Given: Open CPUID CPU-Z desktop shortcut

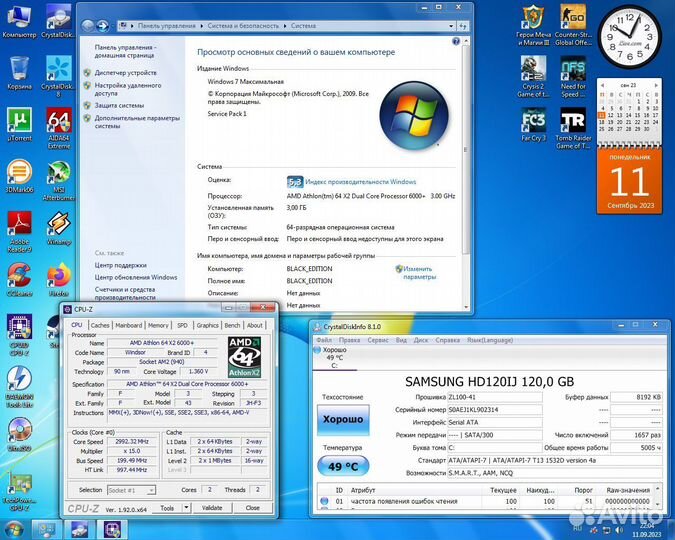Looking at the screenshot, I should (19, 335).
